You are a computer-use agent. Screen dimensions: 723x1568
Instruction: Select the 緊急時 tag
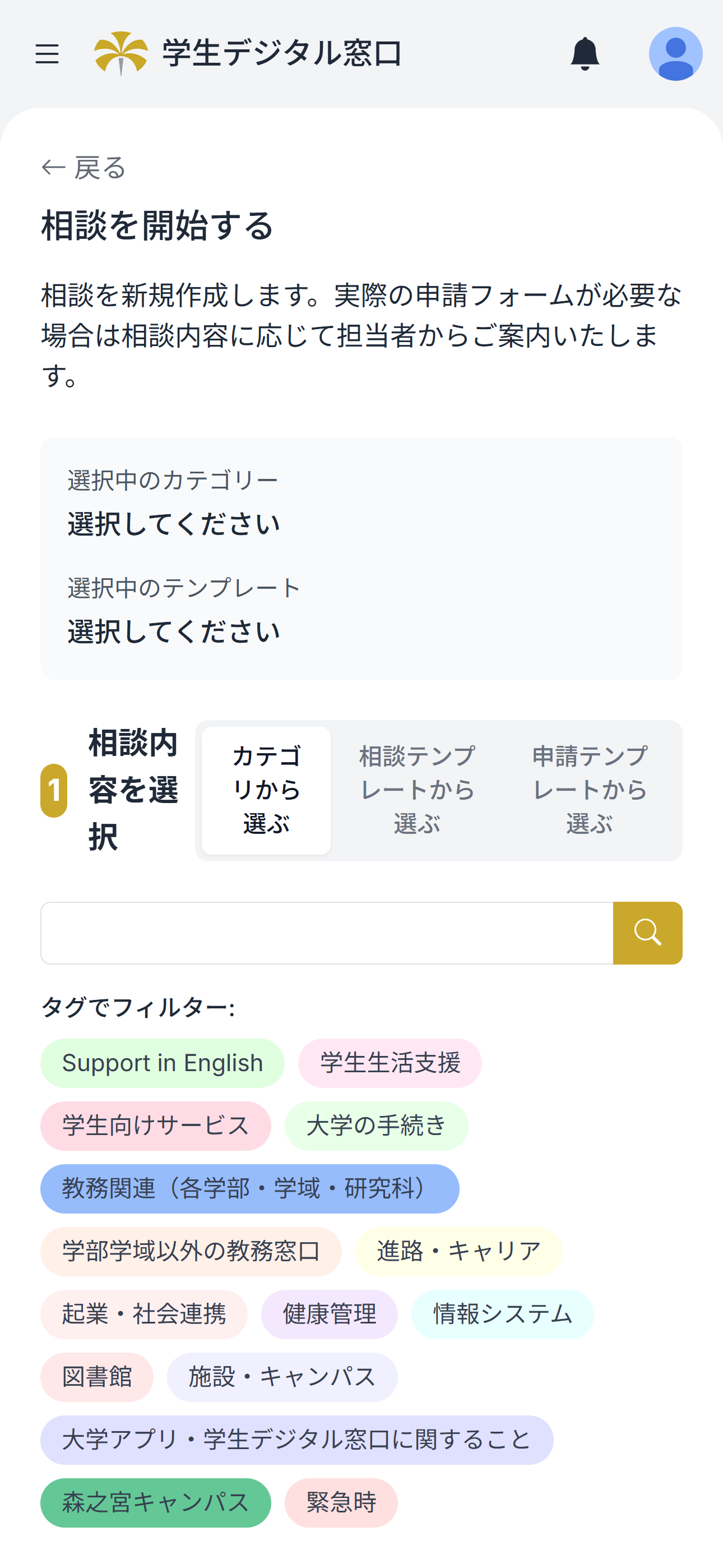point(341,1502)
